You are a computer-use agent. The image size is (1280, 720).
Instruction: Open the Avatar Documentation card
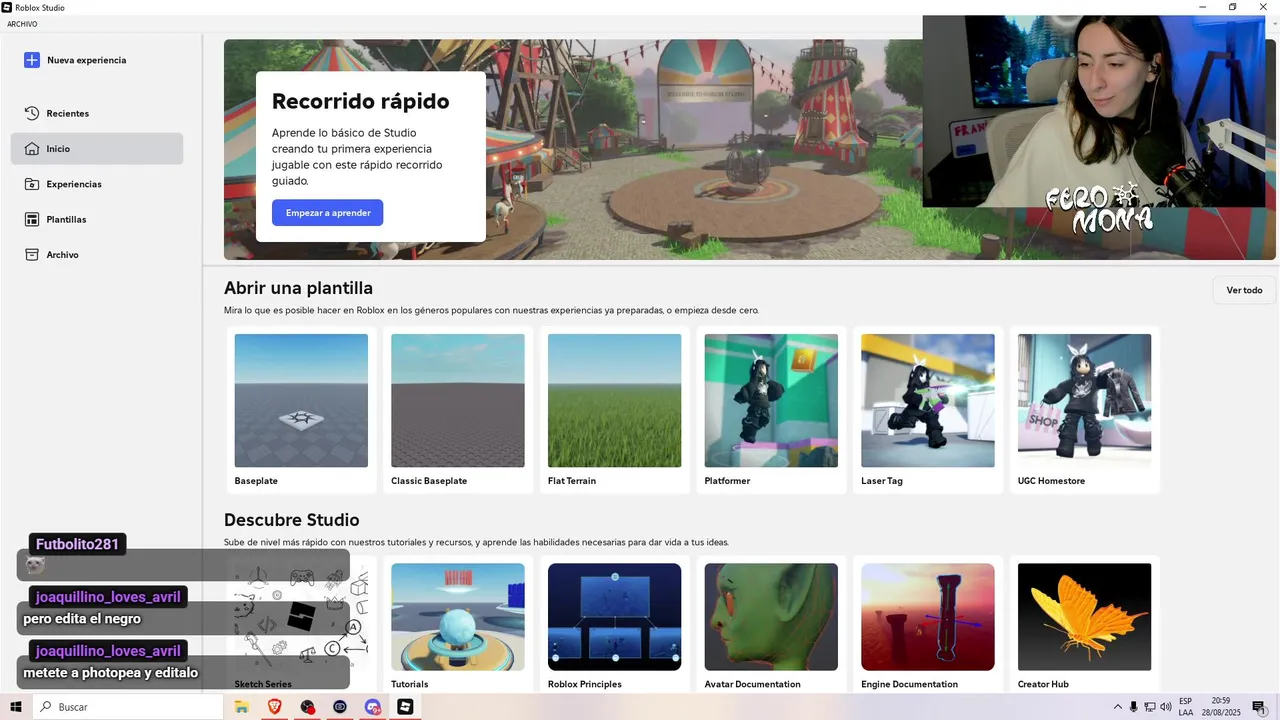click(x=771, y=626)
